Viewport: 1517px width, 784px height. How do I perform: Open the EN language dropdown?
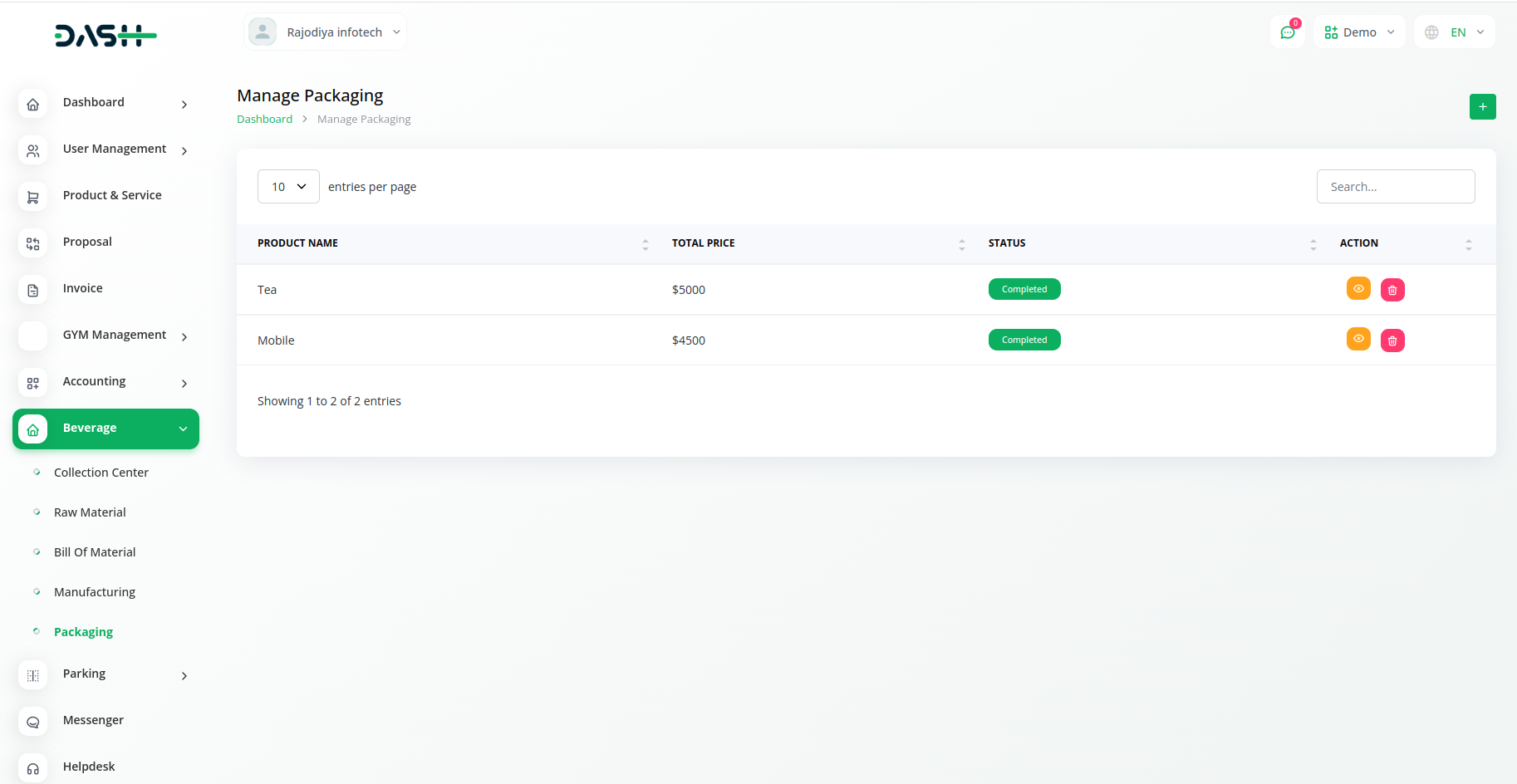(x=1454, y=32)
